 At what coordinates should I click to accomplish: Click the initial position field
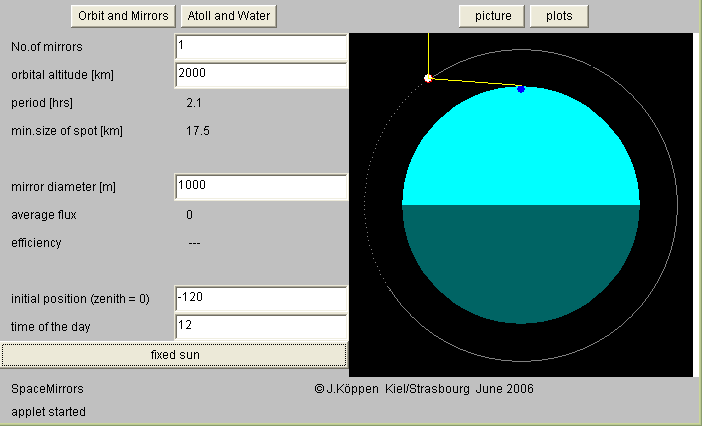point(260,299)
